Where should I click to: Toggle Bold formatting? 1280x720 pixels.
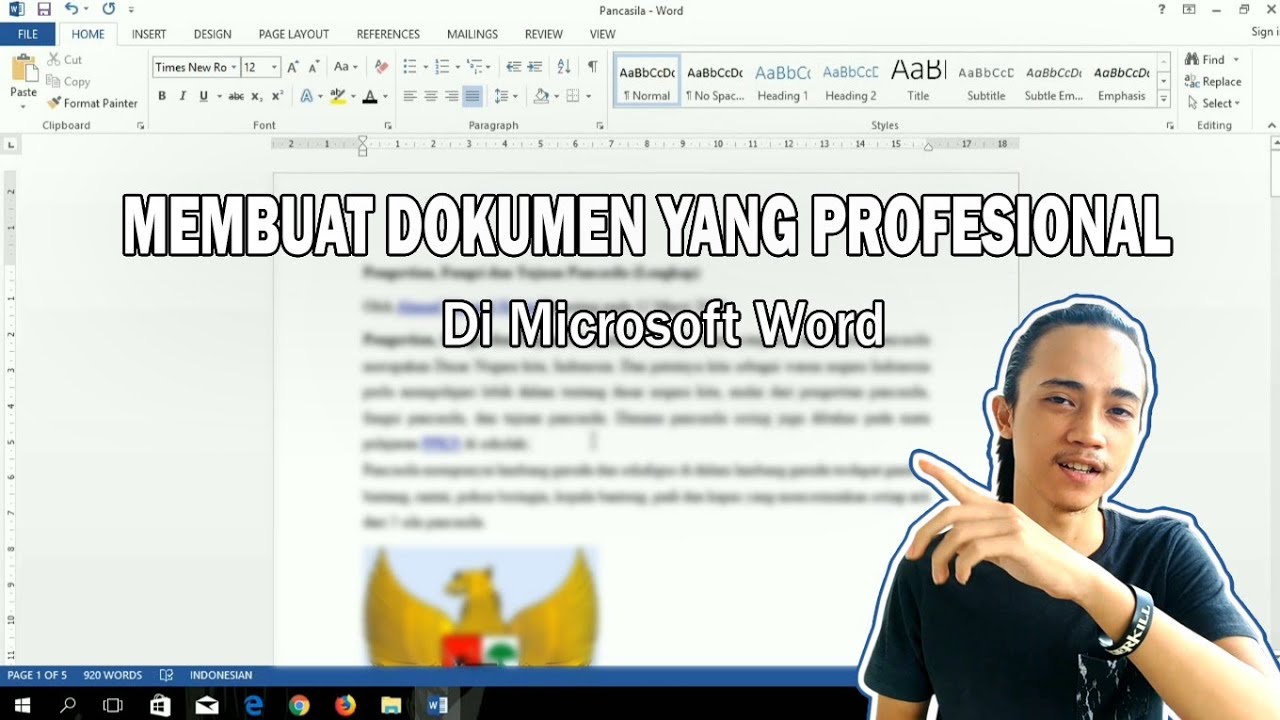(162, 96)
